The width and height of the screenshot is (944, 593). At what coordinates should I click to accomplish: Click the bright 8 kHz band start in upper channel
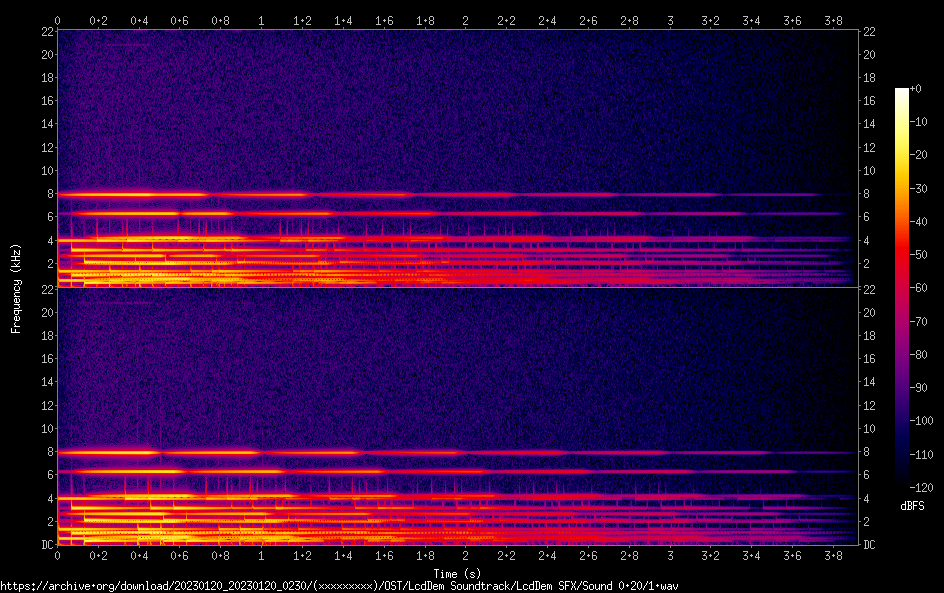coord(64,194)
